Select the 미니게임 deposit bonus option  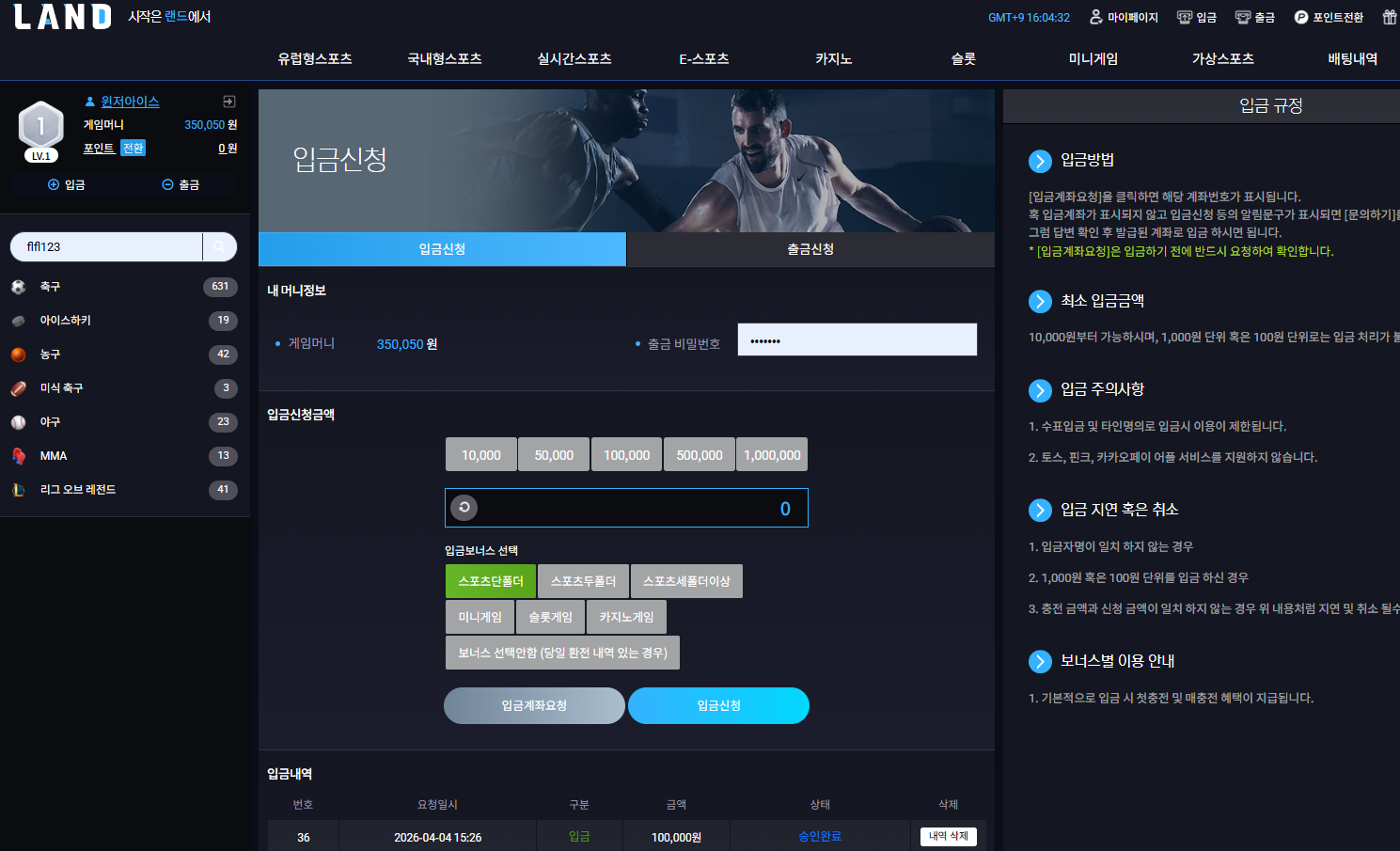point(480,617)
